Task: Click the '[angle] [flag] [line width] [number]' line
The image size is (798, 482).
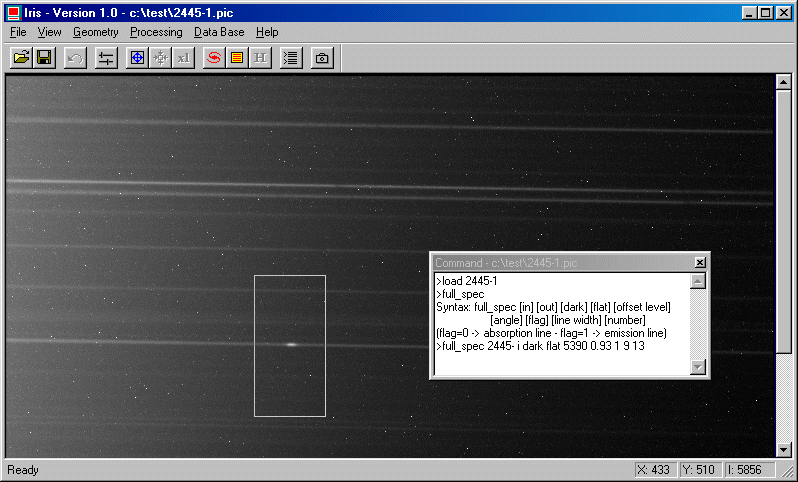Action: pyautogui.click(x=567, y=320)
